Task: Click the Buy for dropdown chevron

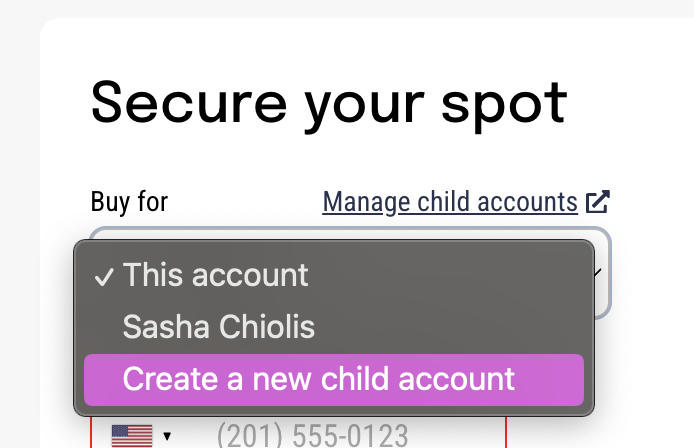Action: coord(598,273)
